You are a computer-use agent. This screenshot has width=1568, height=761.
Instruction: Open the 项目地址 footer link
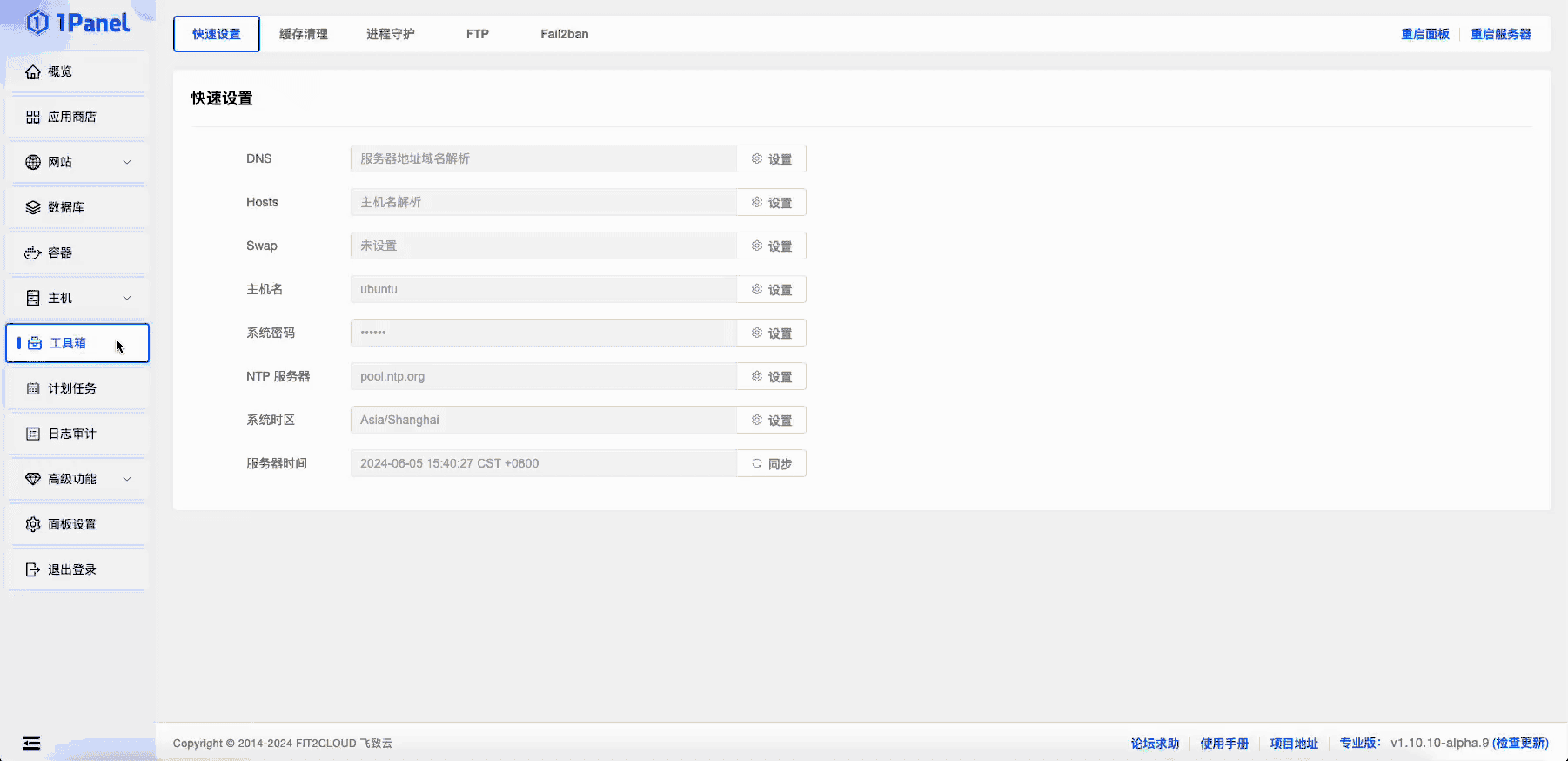pos(1294,744)
